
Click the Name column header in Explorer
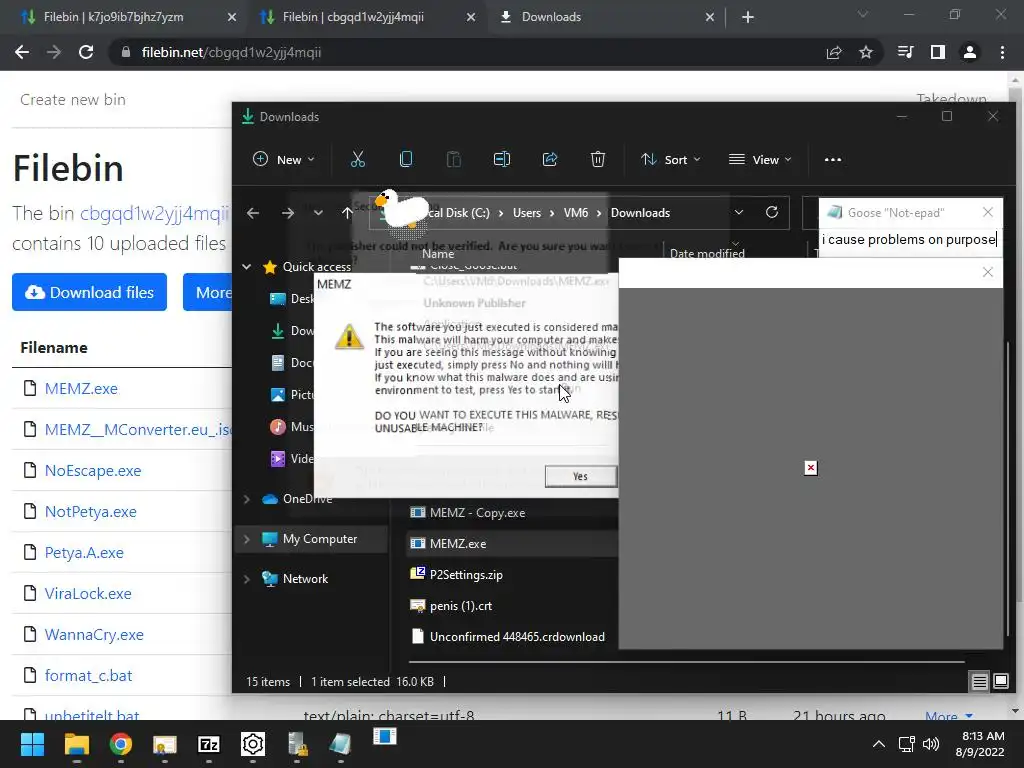438,254
